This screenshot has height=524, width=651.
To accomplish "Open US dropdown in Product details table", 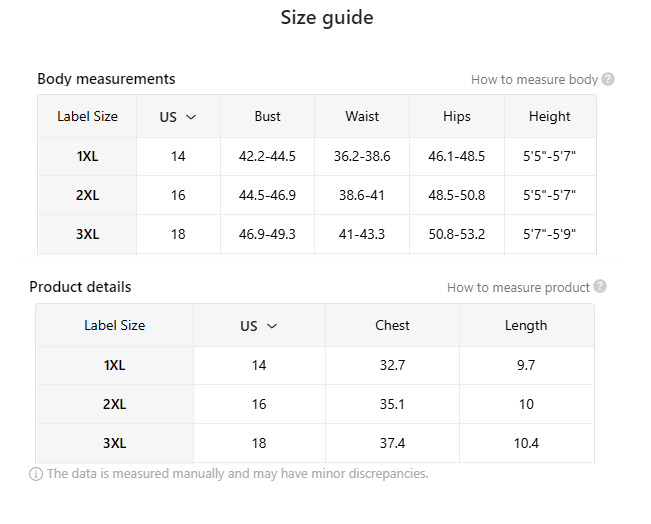I will [x=259, y=326].
